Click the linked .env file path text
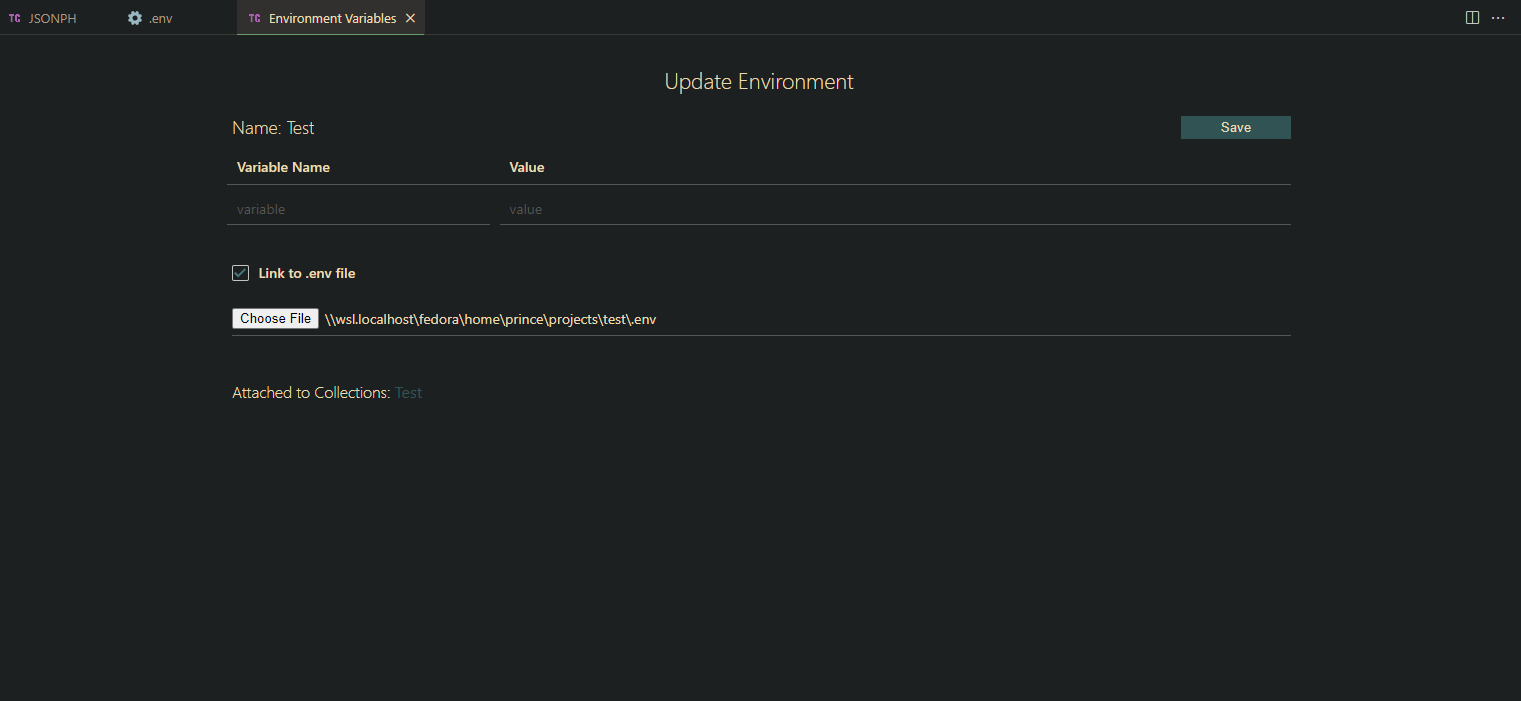This screenshot has height=701, width=1521. click(x=490, y=319)
